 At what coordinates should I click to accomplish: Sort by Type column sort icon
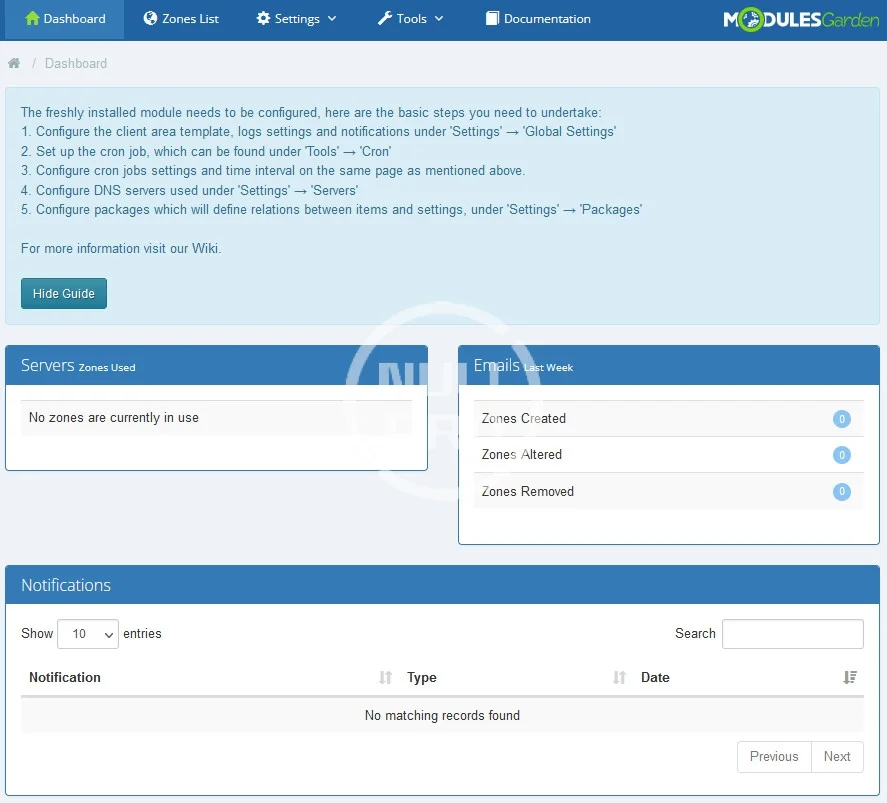point(619,678)
